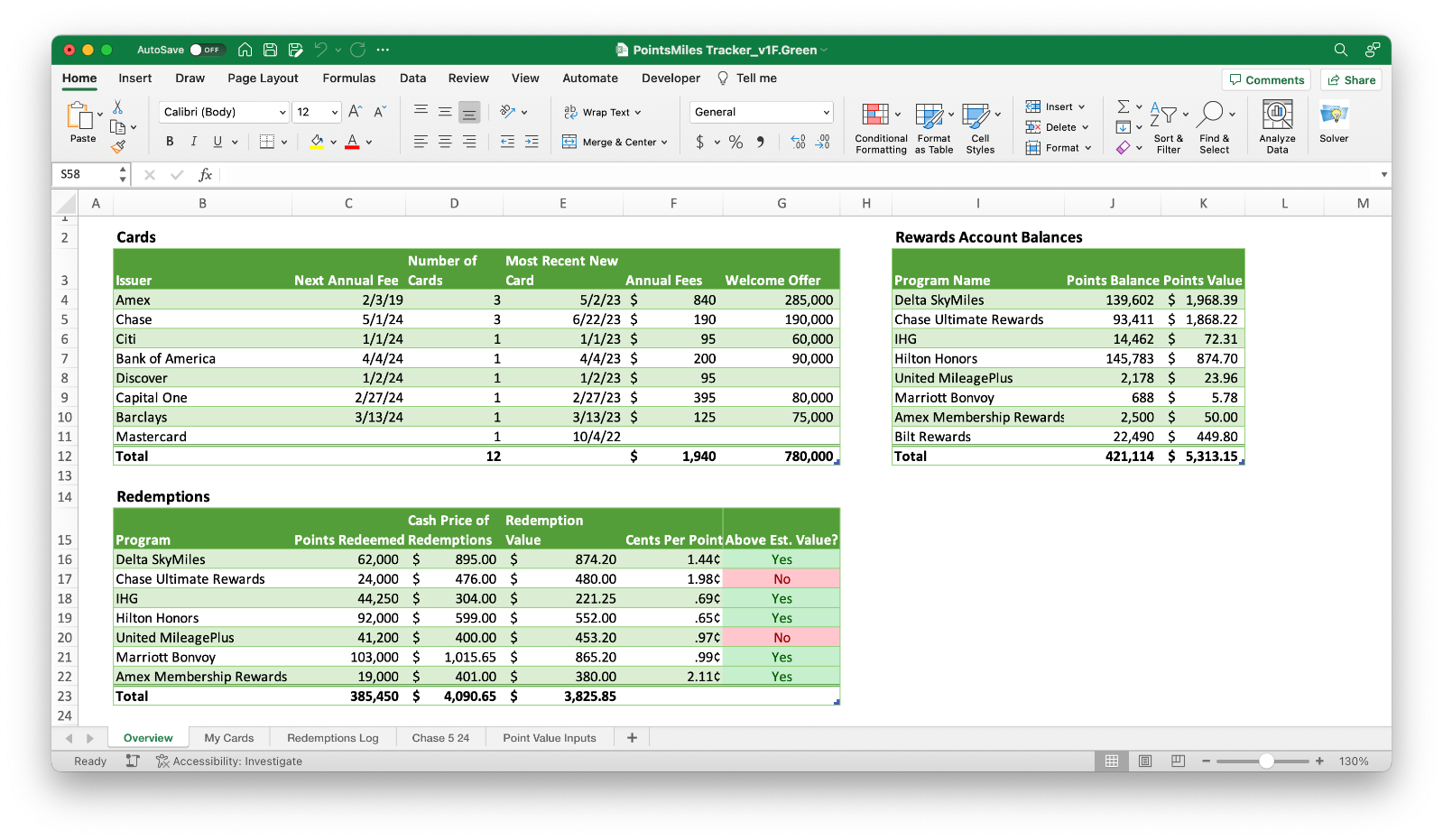The width and height of the screenshot is (1443, 840).
Task: Open Conditional Formatting
Action: [881, 128]
